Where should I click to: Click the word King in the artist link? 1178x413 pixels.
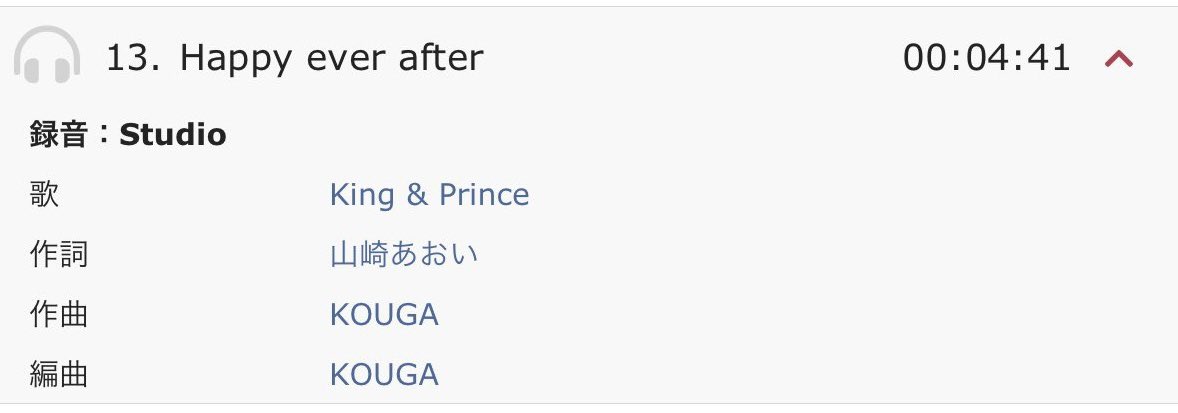click(x=360, y=195)
